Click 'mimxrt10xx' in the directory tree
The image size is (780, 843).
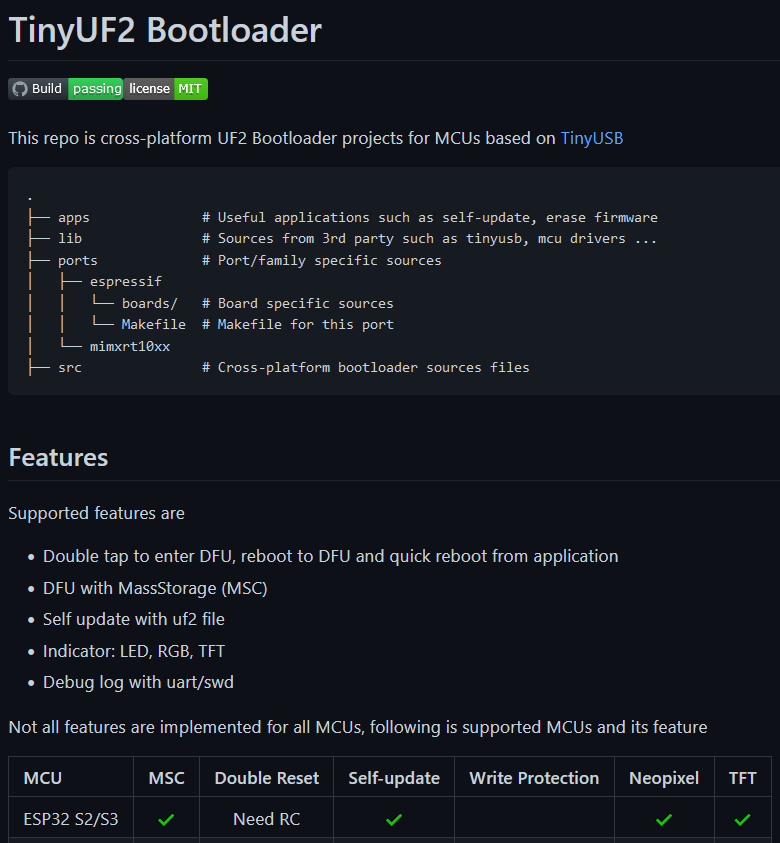[130, 347]
